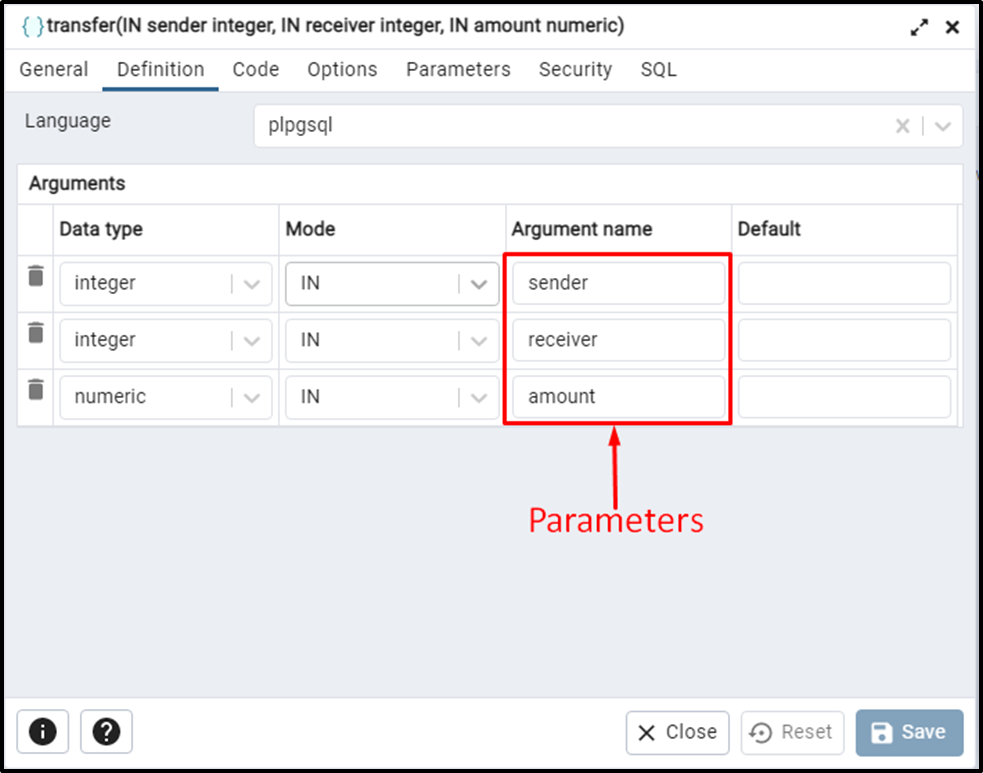Open the Security tab
This screenshot has width=983, height=773.
click(x=575, y=69)
